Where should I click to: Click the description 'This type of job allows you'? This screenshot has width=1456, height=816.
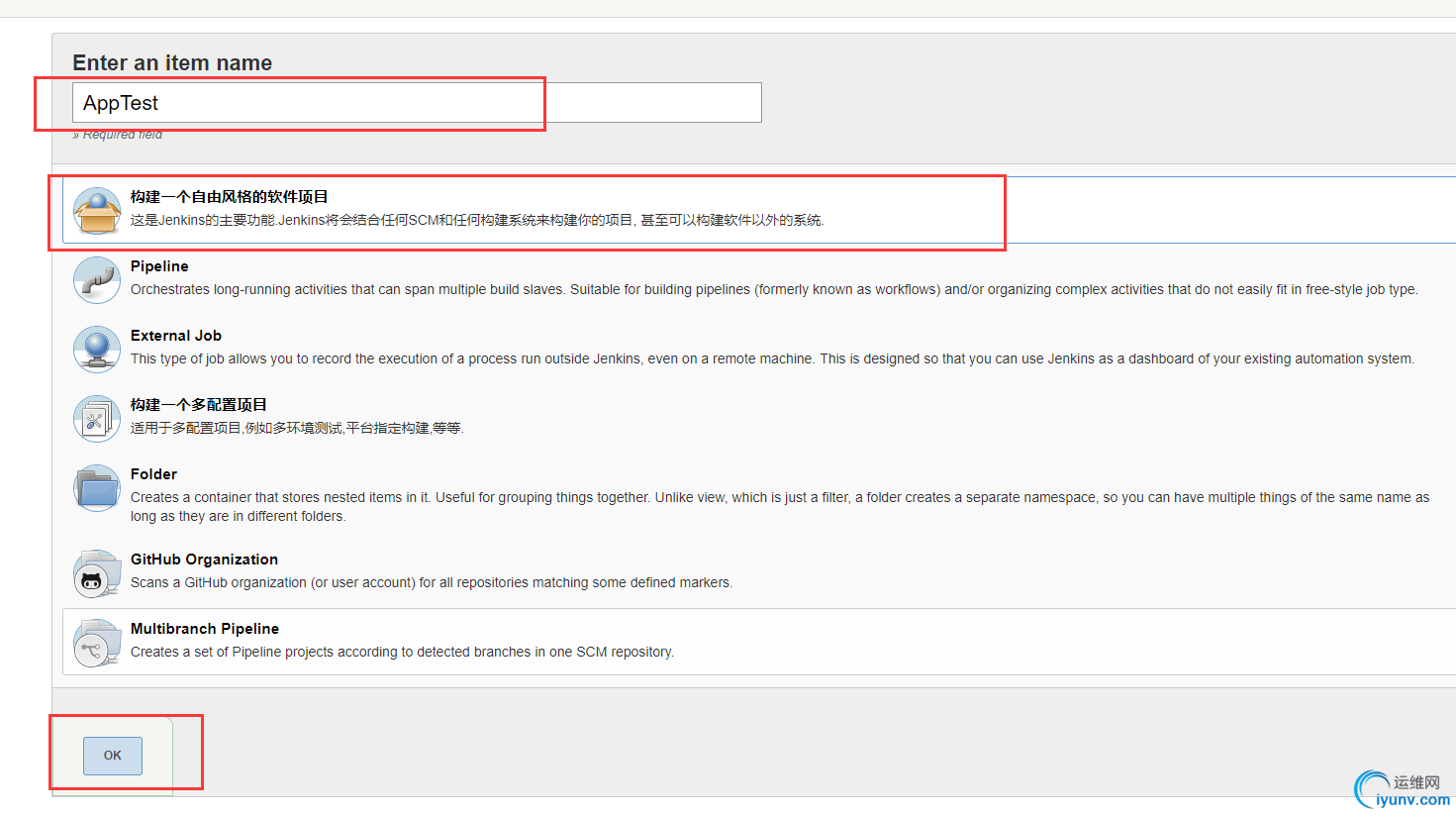click(772, 358)
